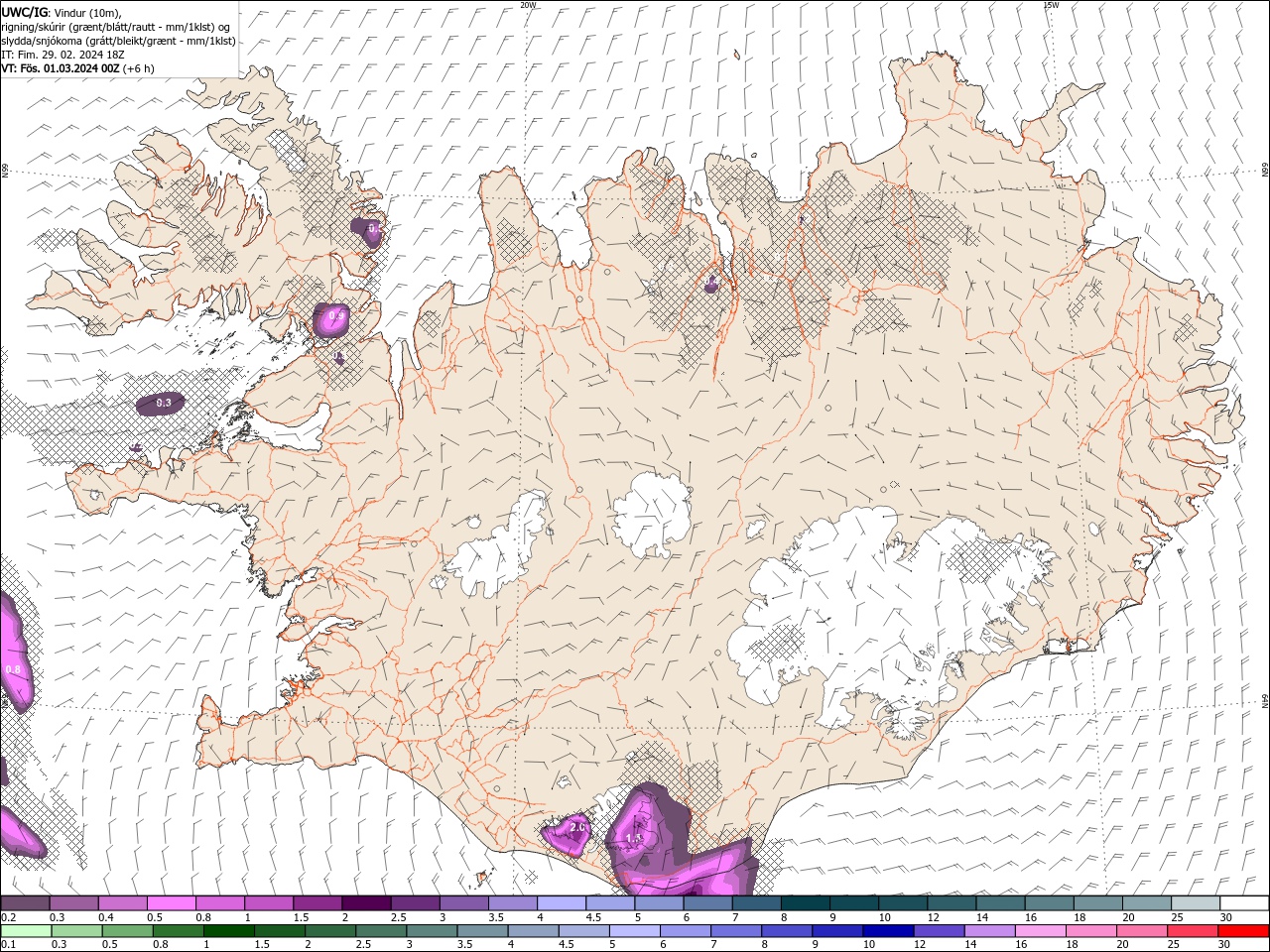This screenshot has width=1270, height=952.
Task: Click the "15W" longitude label at the top edge
Action: pyautogui.click(x=1051, y=5)
